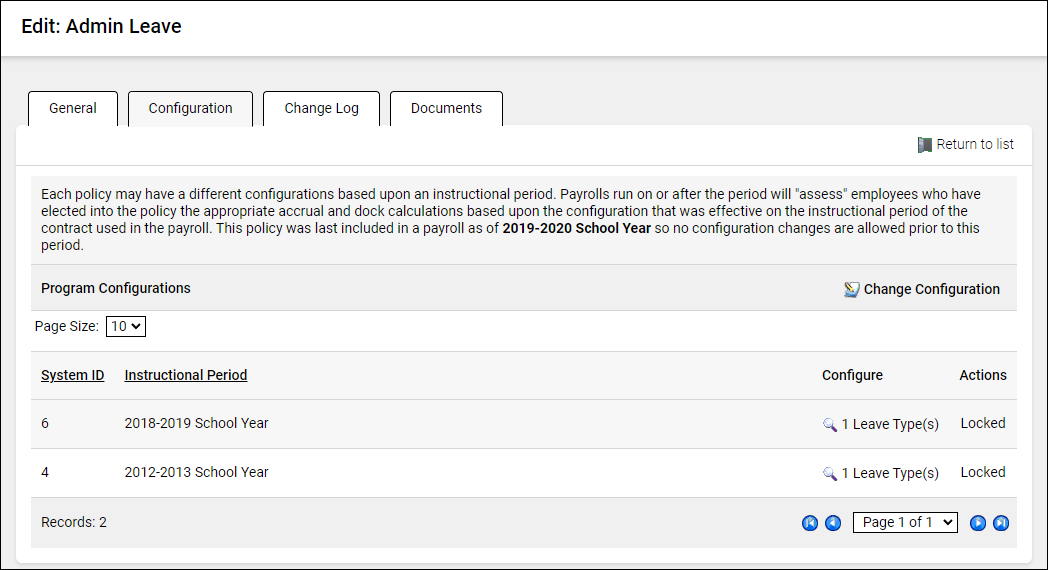The width and height of the screenshot is (1048, 570).
Task: Open 1 Leave Type(s) for 2012-2013 row
Action: coord(890,473)
